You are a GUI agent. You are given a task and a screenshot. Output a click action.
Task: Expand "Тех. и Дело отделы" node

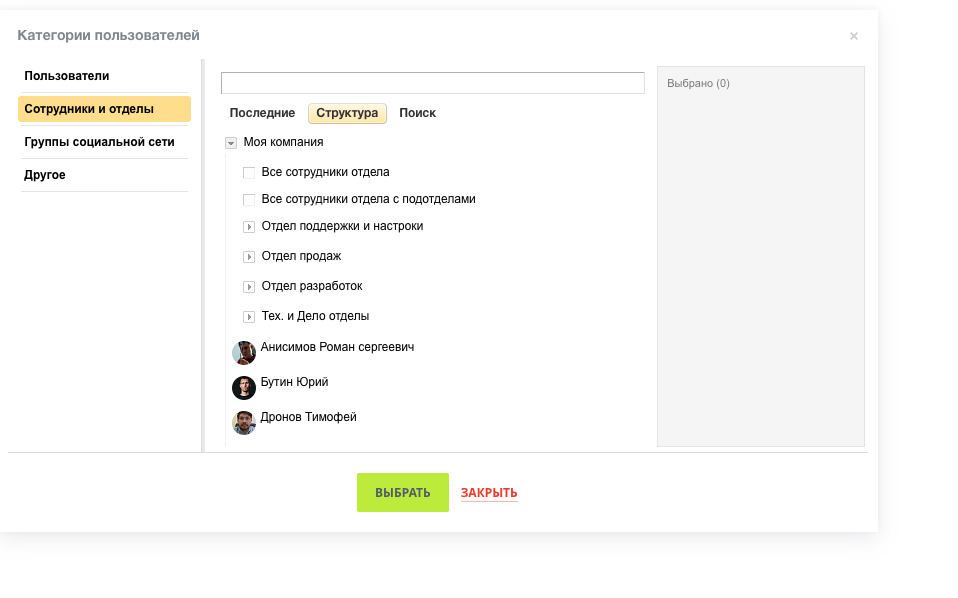[250, 317]
